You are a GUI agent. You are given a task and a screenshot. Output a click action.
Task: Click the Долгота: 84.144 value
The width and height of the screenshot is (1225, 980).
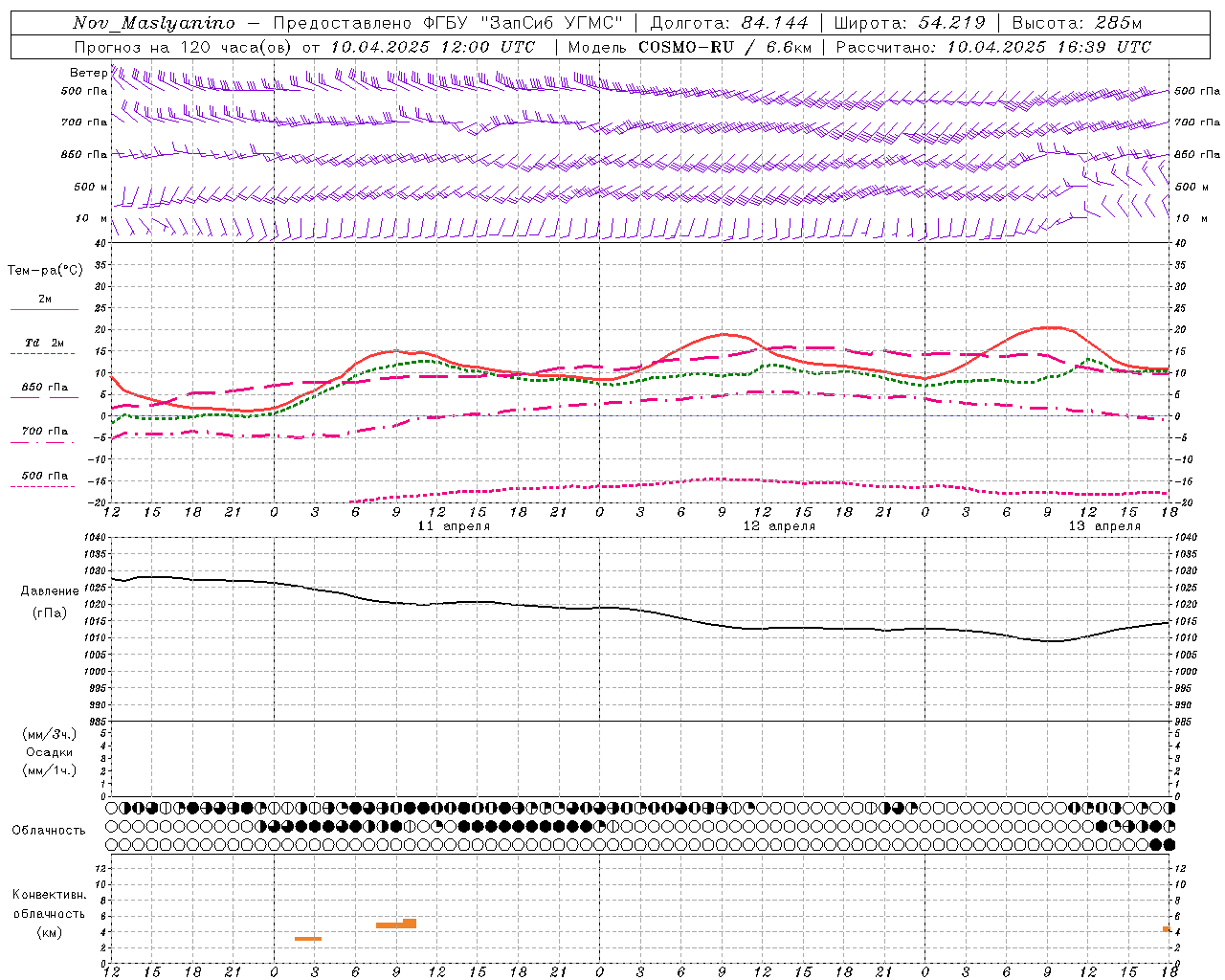pos(729,23)
